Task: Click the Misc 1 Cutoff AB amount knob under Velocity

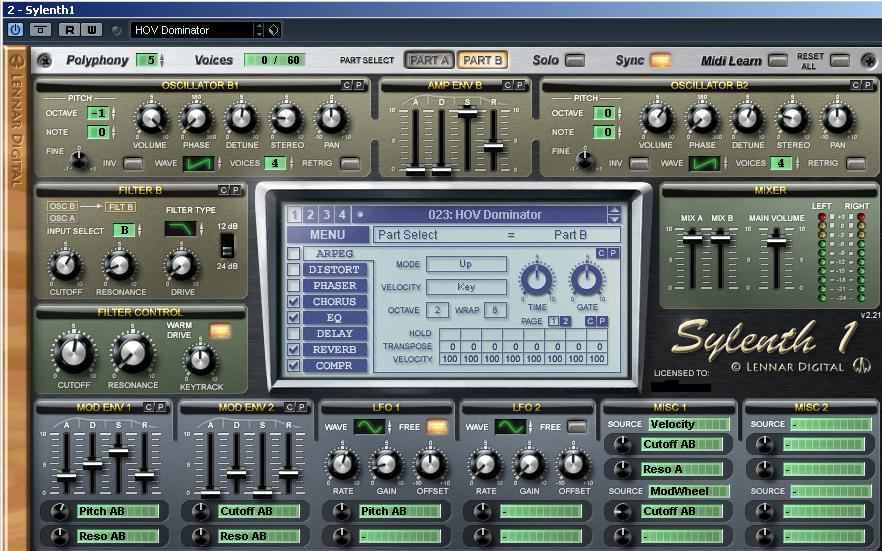Action: coord(622,445)
